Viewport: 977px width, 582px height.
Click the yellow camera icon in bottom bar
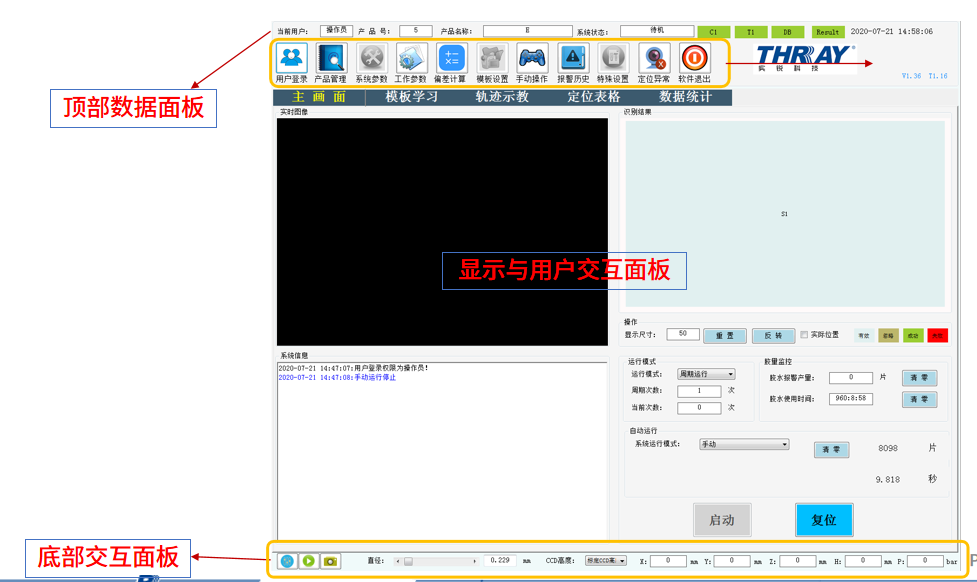(330, 561)
